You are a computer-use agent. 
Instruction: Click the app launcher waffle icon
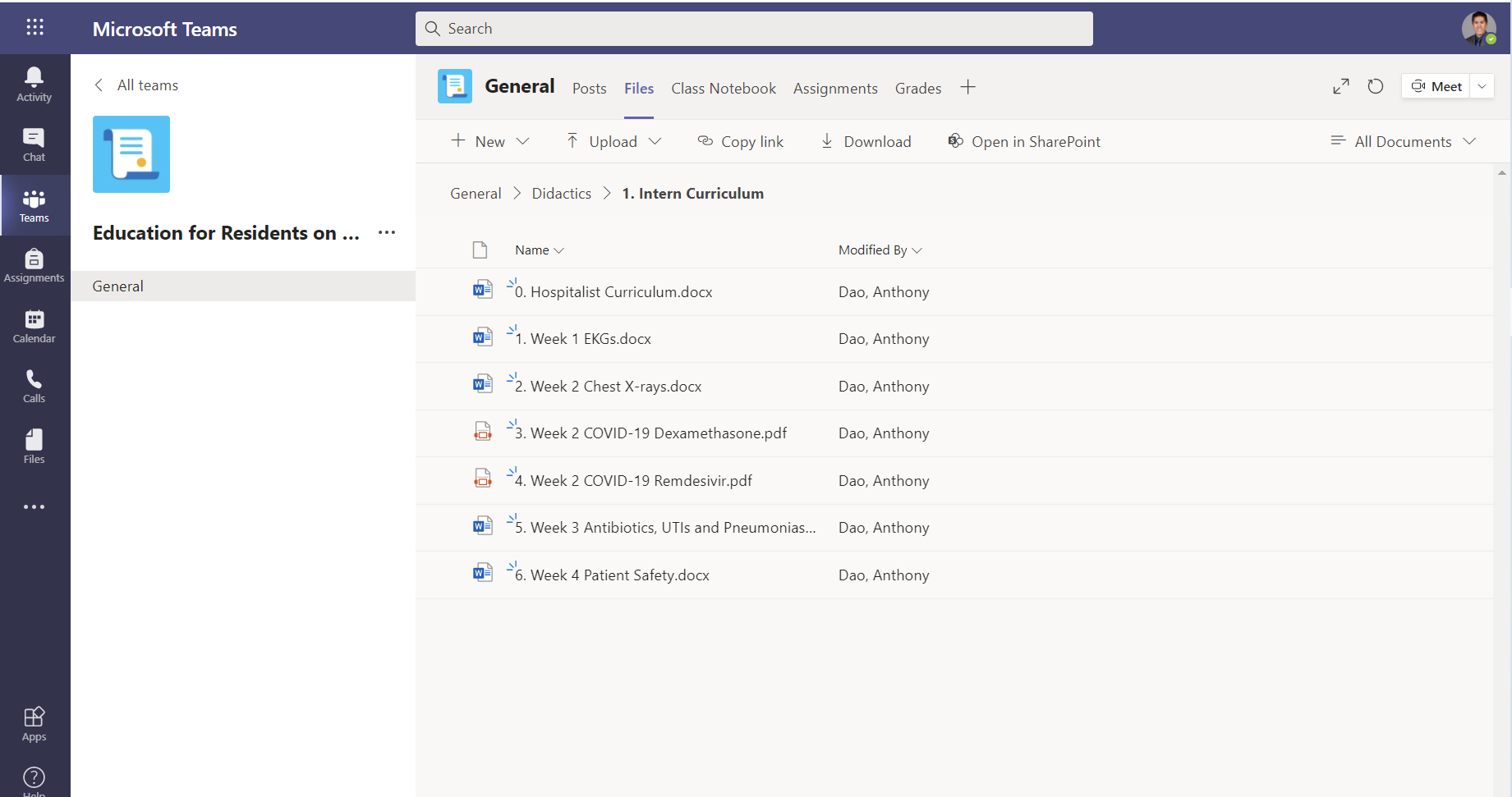(34, 28)
